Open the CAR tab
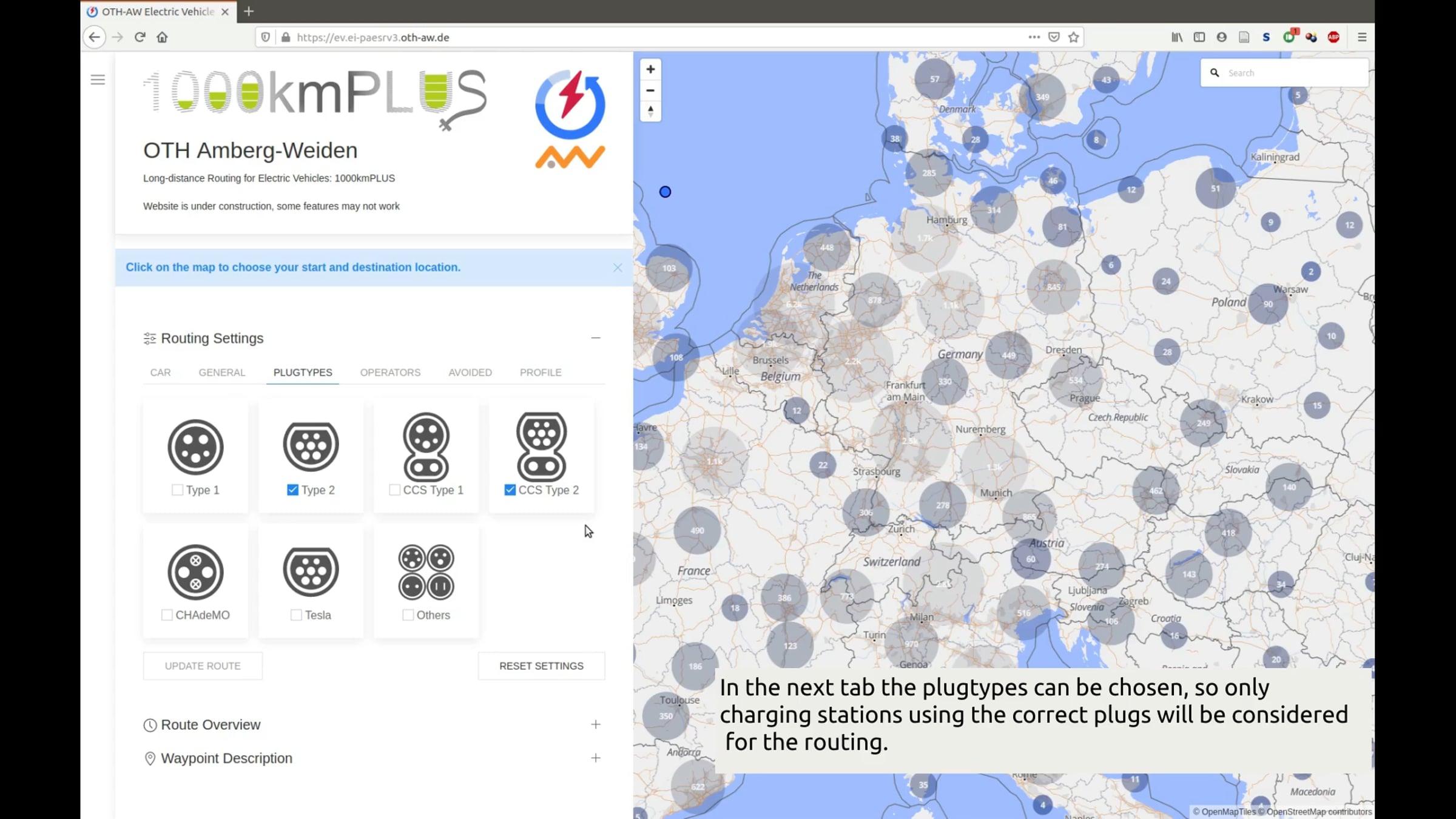The image size is (1456, 819). tap(160, 372)
